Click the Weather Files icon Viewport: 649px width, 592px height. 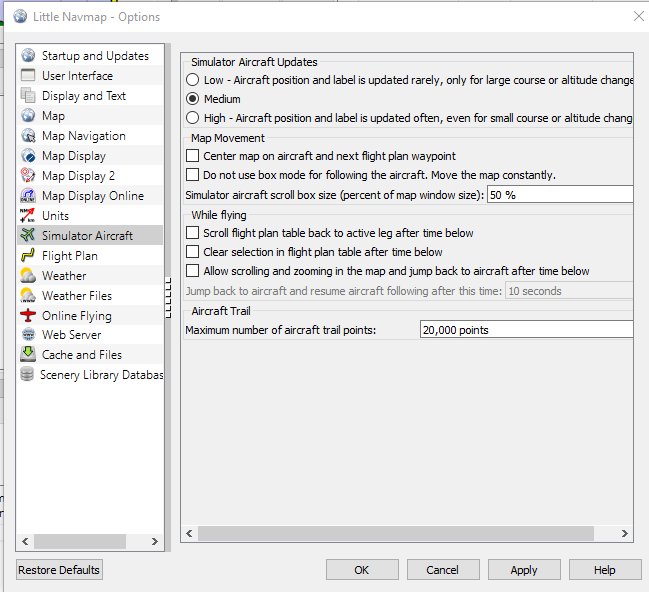tap(28, 295)
